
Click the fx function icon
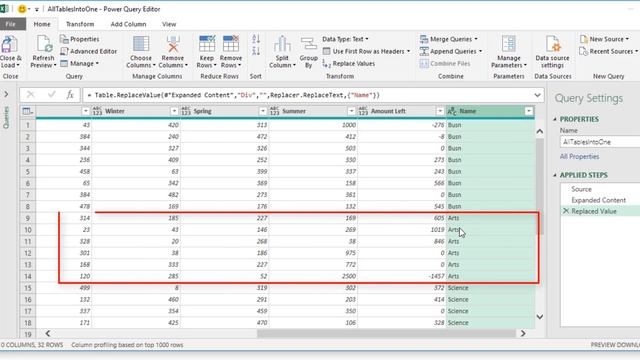(x=70, y=95)
